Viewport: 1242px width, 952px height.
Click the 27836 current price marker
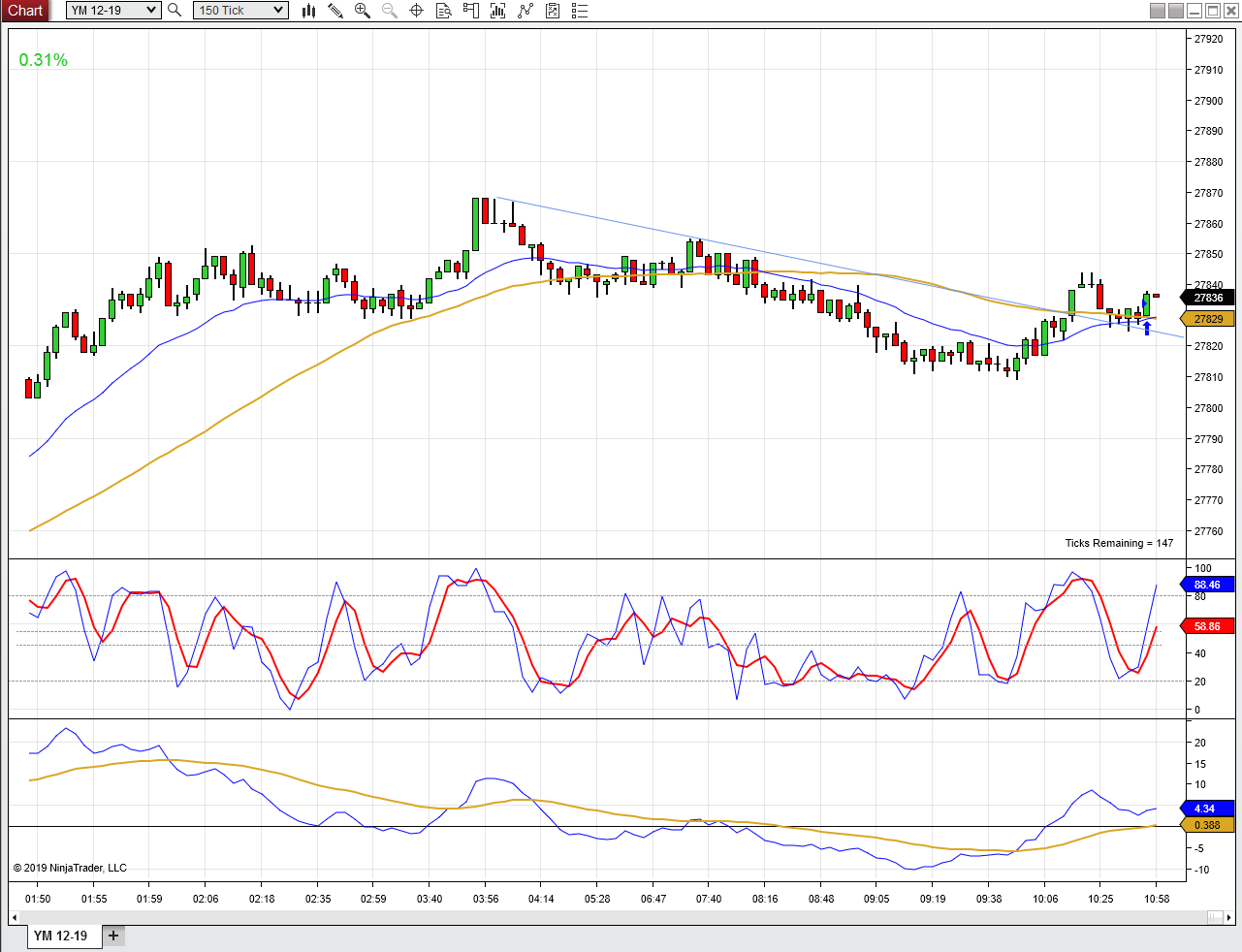click(x=1208, y=298)
